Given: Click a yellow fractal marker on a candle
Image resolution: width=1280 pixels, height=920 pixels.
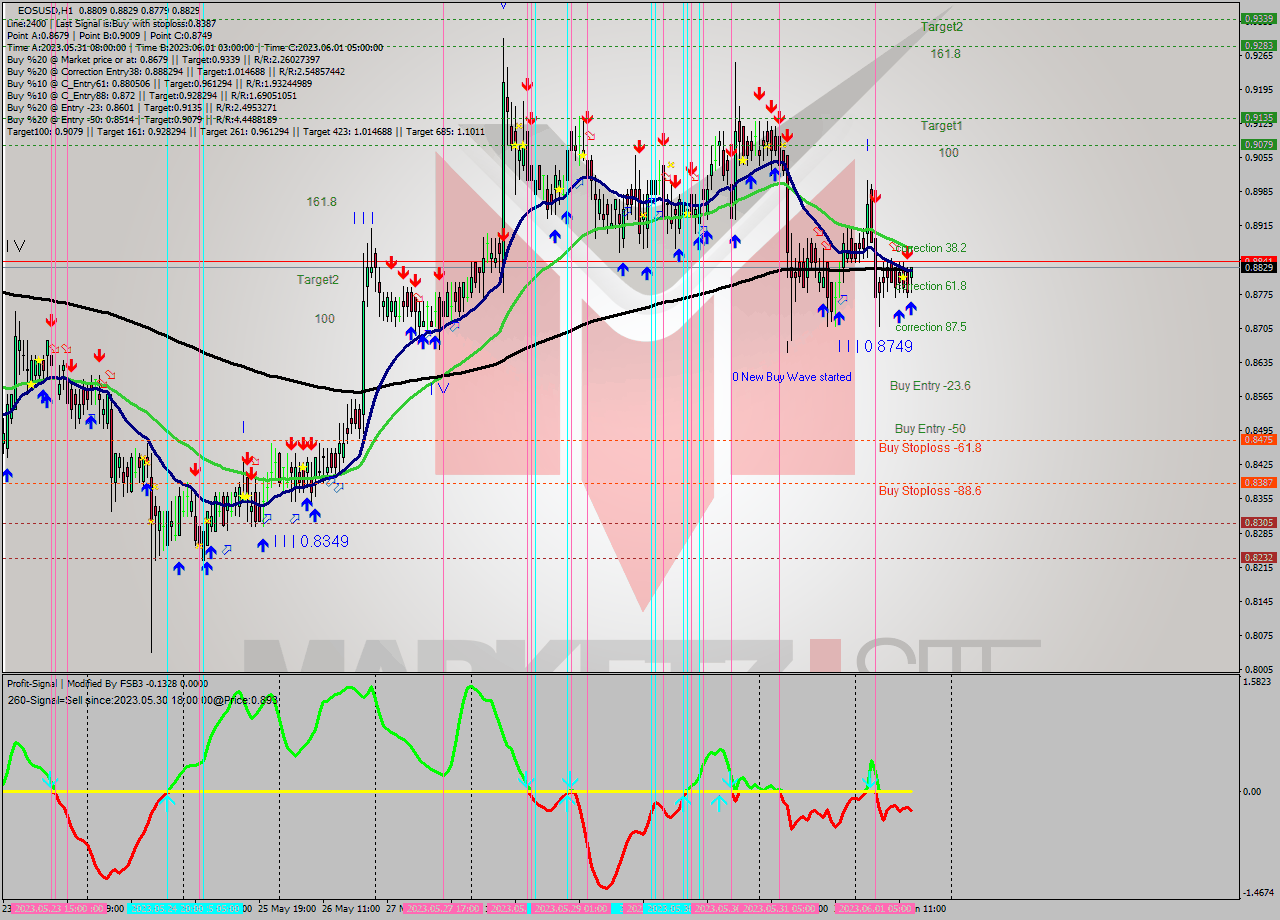Looking at the screenshot, I should [516, 147].
